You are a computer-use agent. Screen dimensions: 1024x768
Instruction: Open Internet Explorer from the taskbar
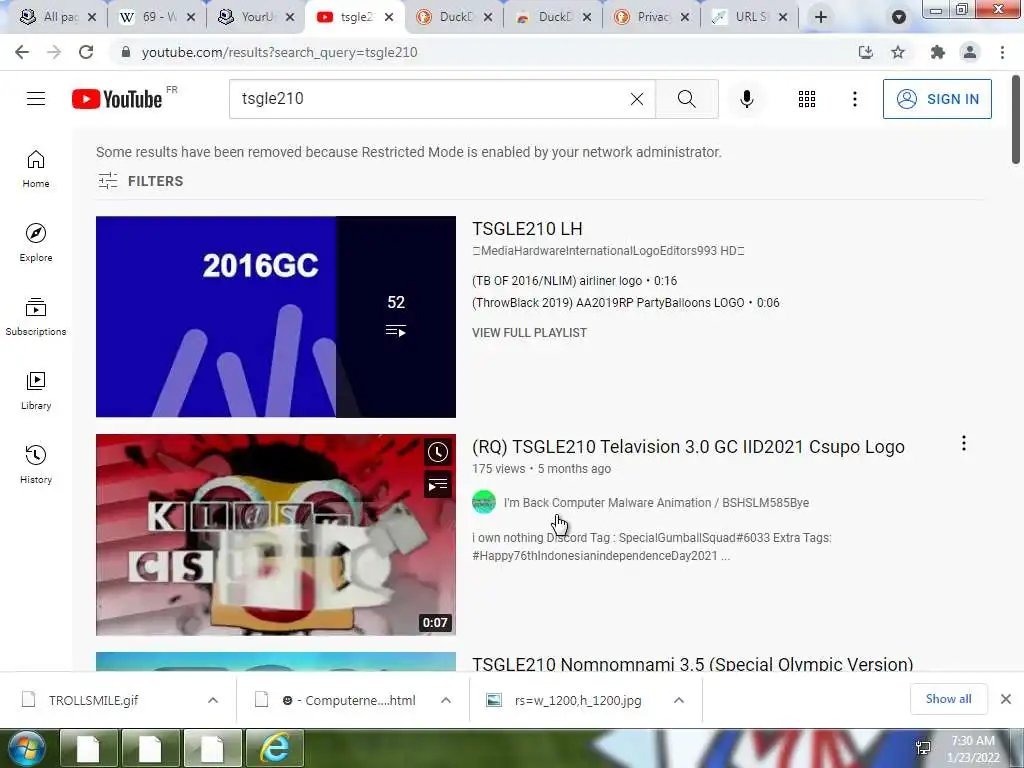pyautogui.click(x=275, y=748)
